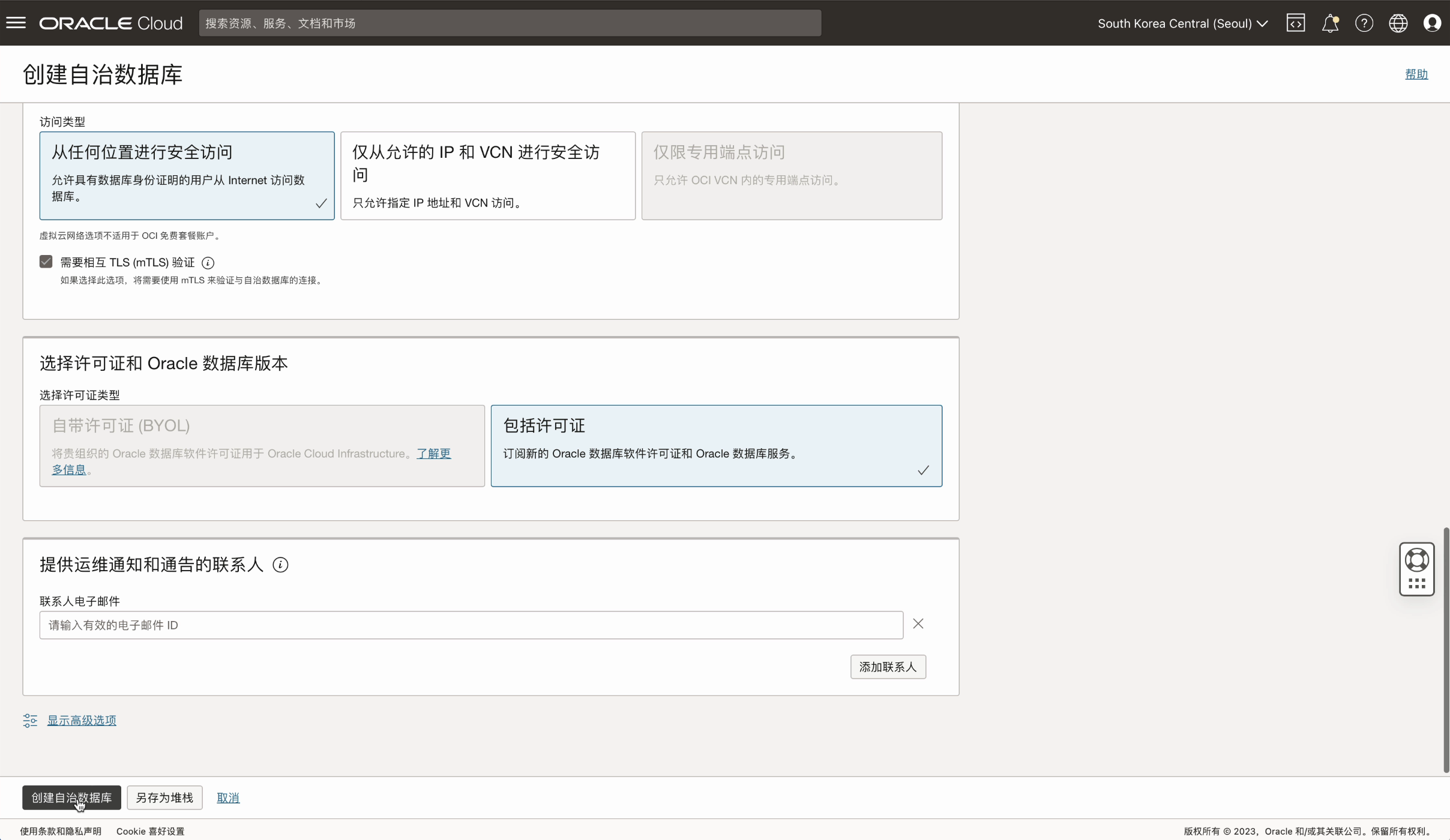Screen dimensions: 1450x840
Task: Focus the top search bar
Action: pos(510,23)
